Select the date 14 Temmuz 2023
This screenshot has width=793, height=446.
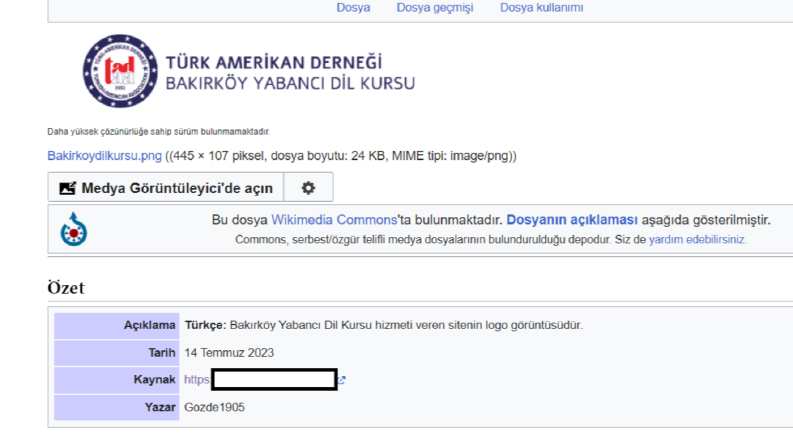229,352
